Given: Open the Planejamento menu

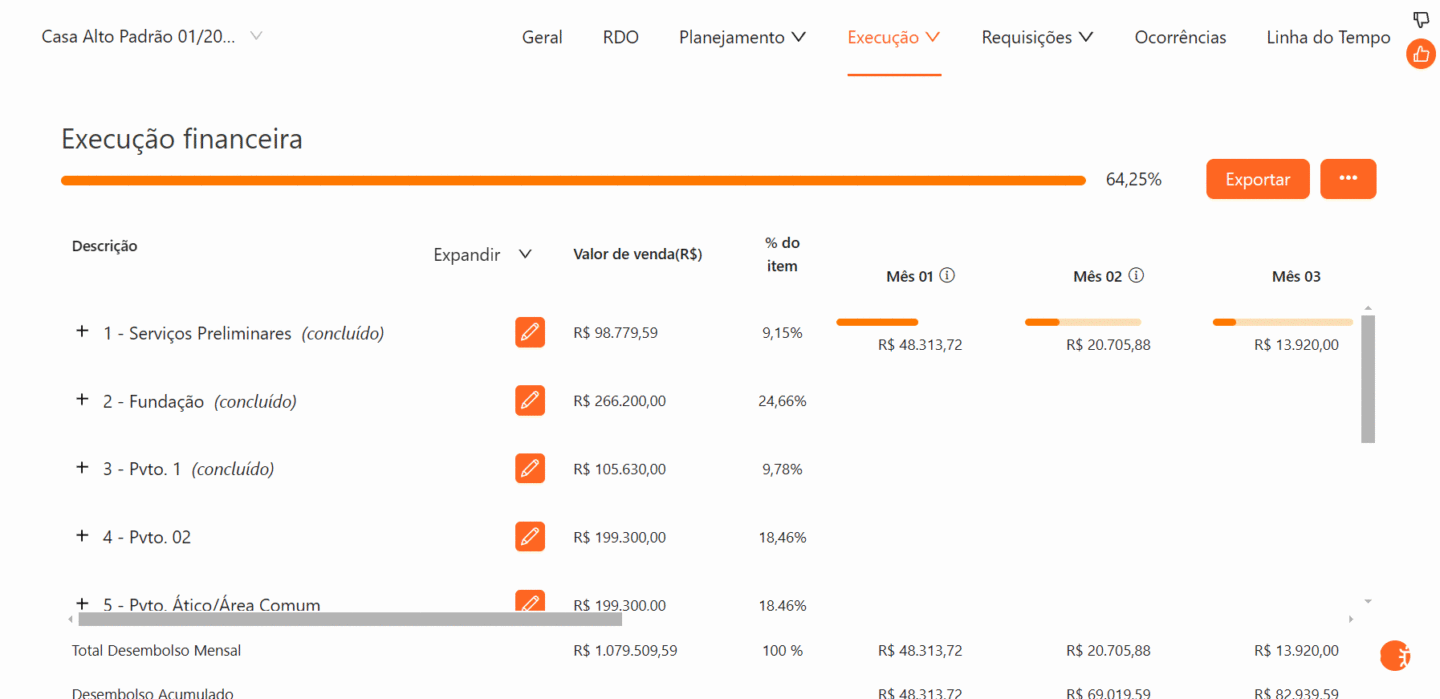Looking at the screenshot, I should 742,37.
